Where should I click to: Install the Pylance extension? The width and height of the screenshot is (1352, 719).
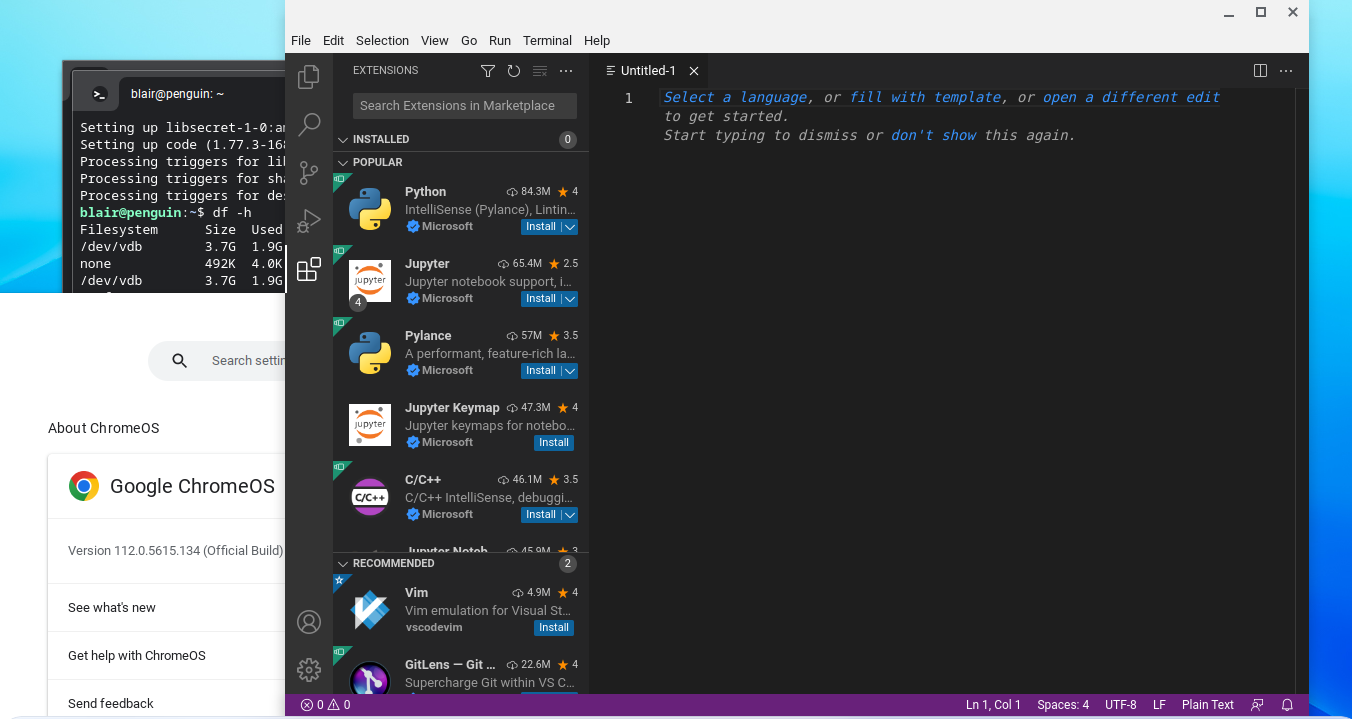[x=541, y=371]
